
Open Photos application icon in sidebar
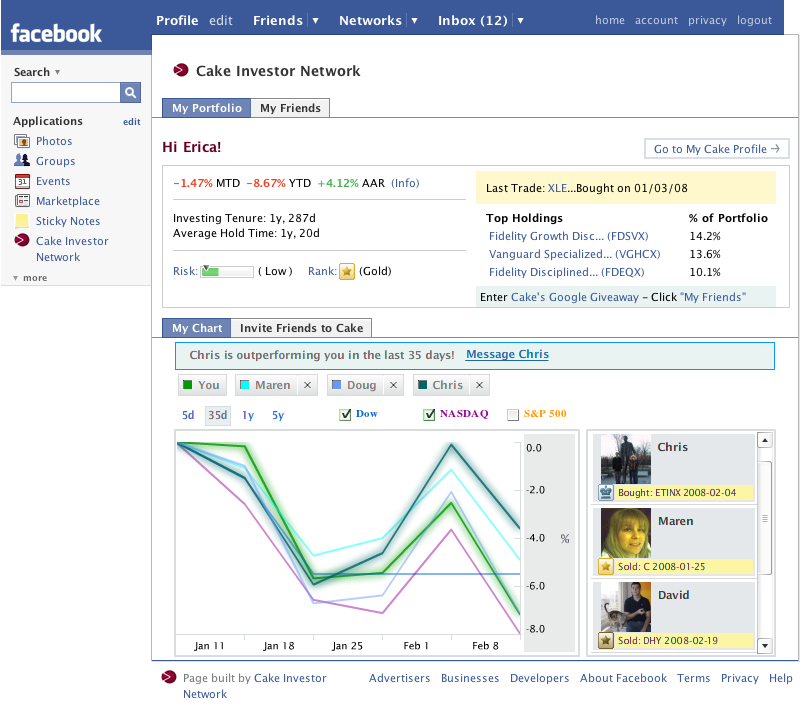point(22,141)
